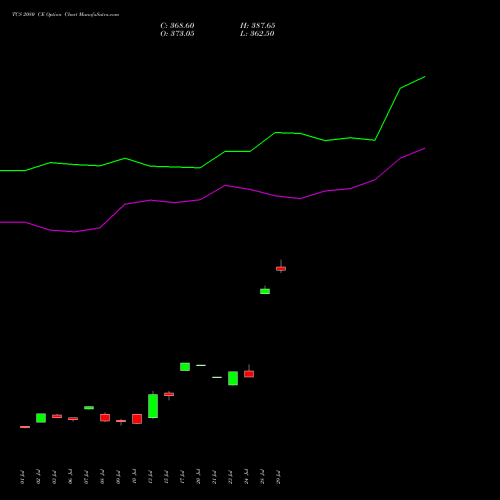The height and width of the screenshot is (500, 500).
Task: Click the low price value L: 362.50
Action: [257, 34]
